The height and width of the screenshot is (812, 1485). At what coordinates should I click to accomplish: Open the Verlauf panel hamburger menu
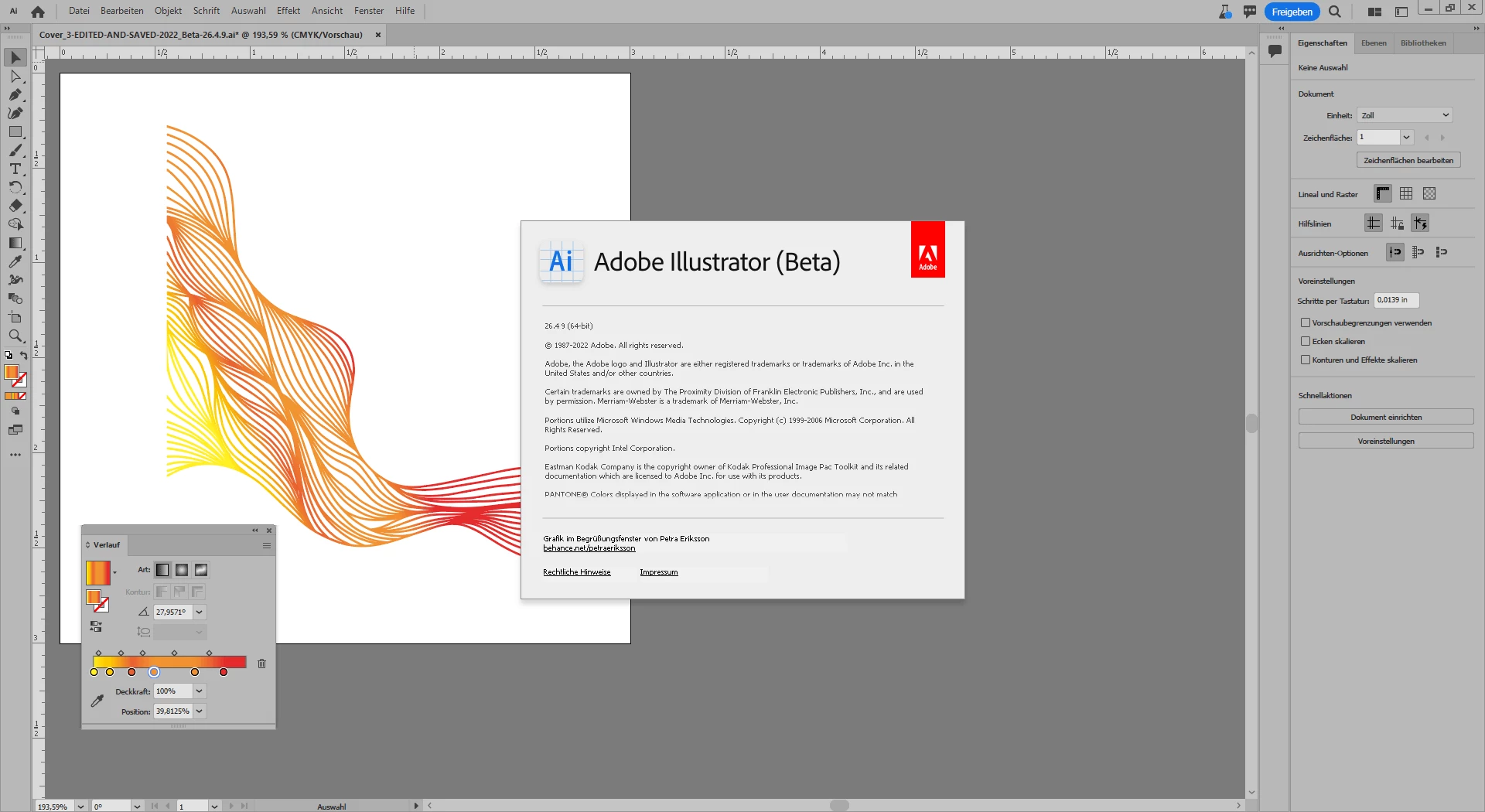point(267,545)
